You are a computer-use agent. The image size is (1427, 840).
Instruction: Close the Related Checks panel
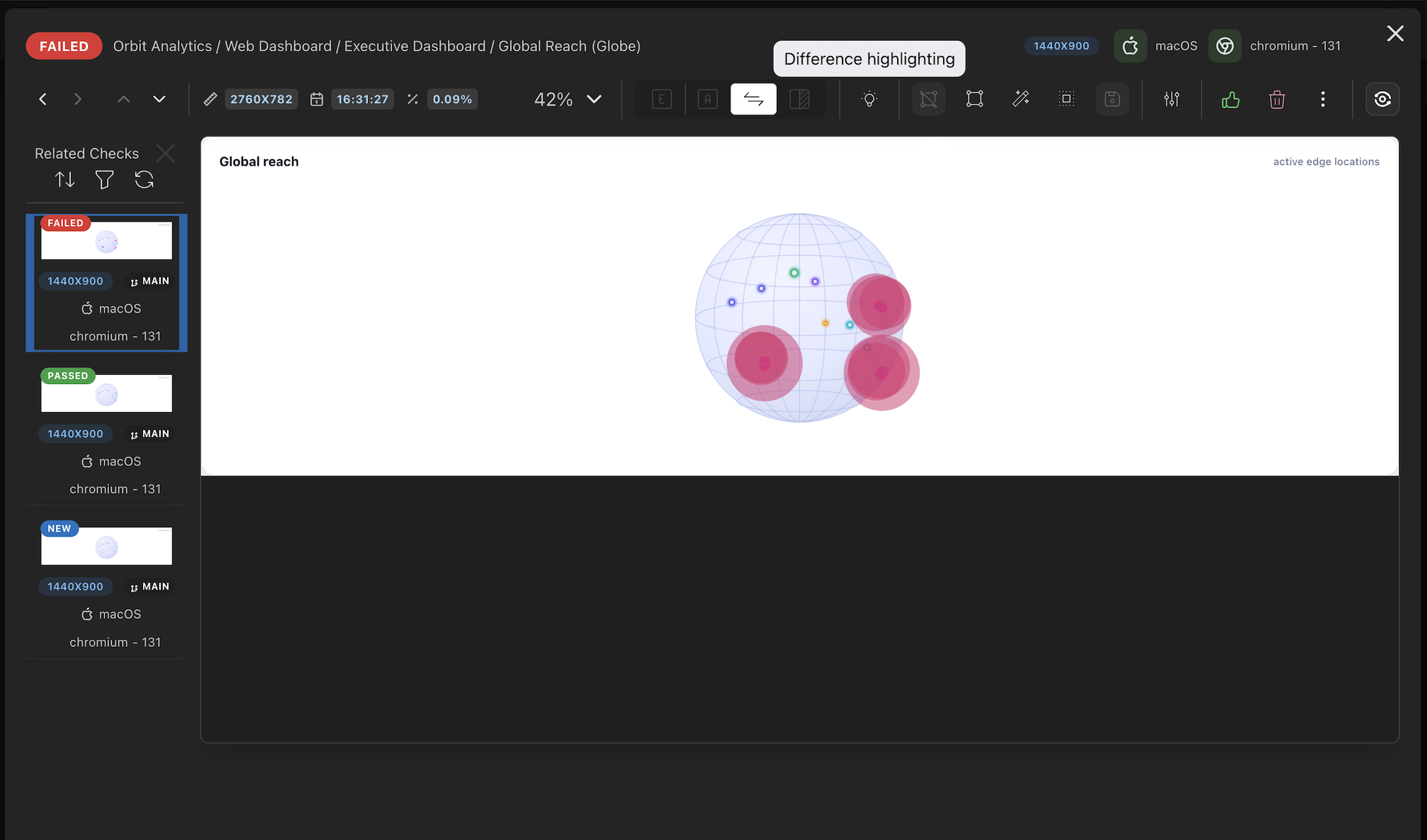pos(166,153)
